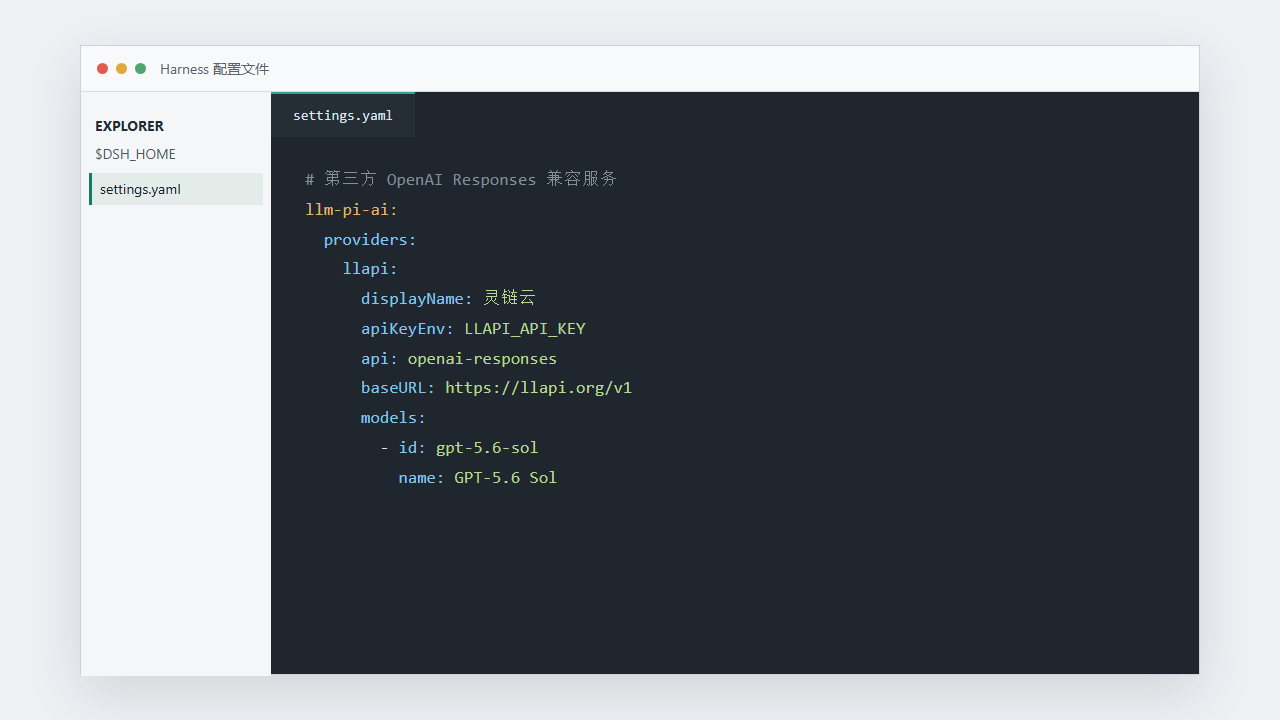Click the baseURL key
Image resolution: width=1280 pixels, height=720 pixels.
pos(393,388)
